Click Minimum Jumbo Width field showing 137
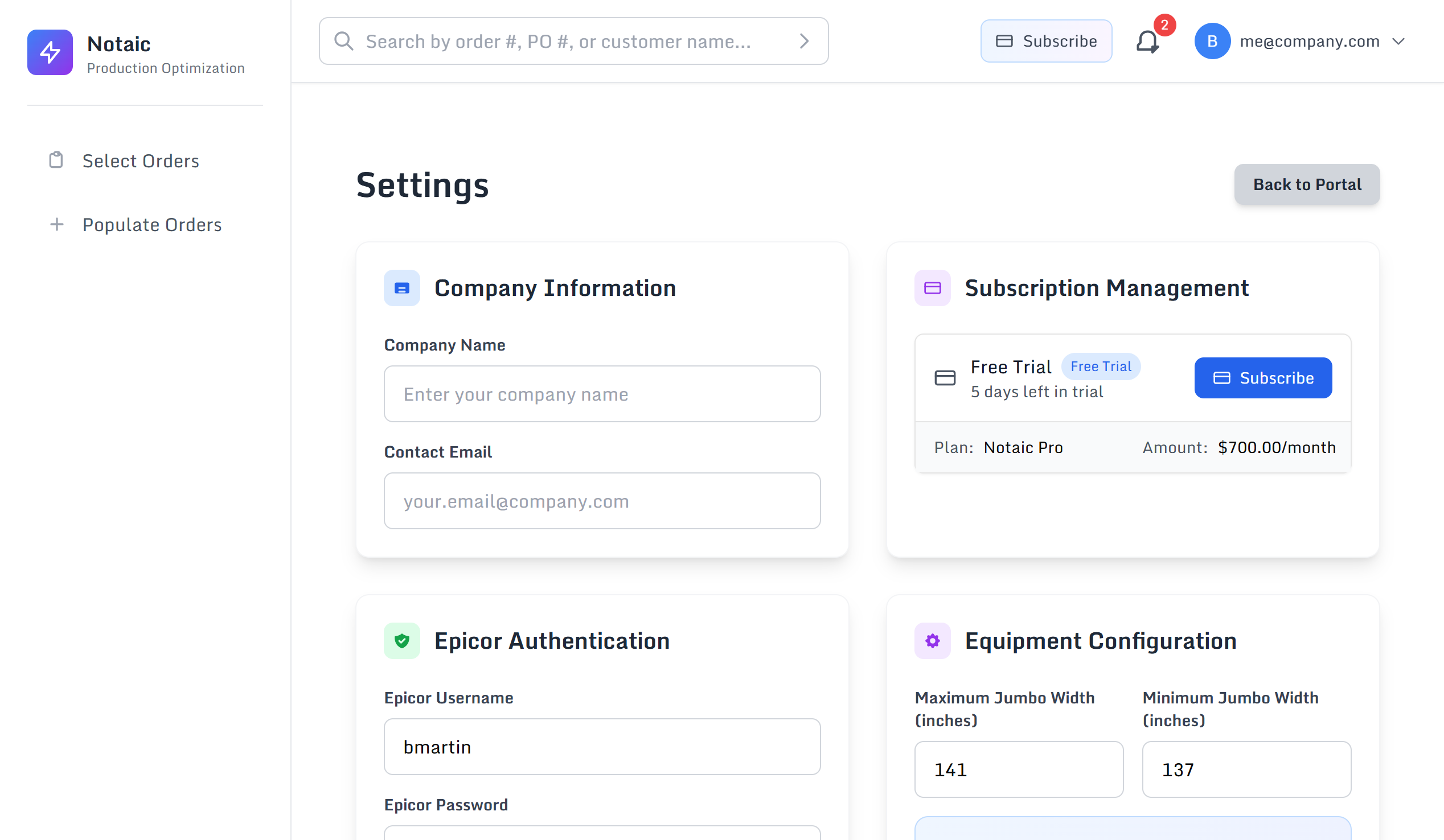 [x=1246, y=769]
